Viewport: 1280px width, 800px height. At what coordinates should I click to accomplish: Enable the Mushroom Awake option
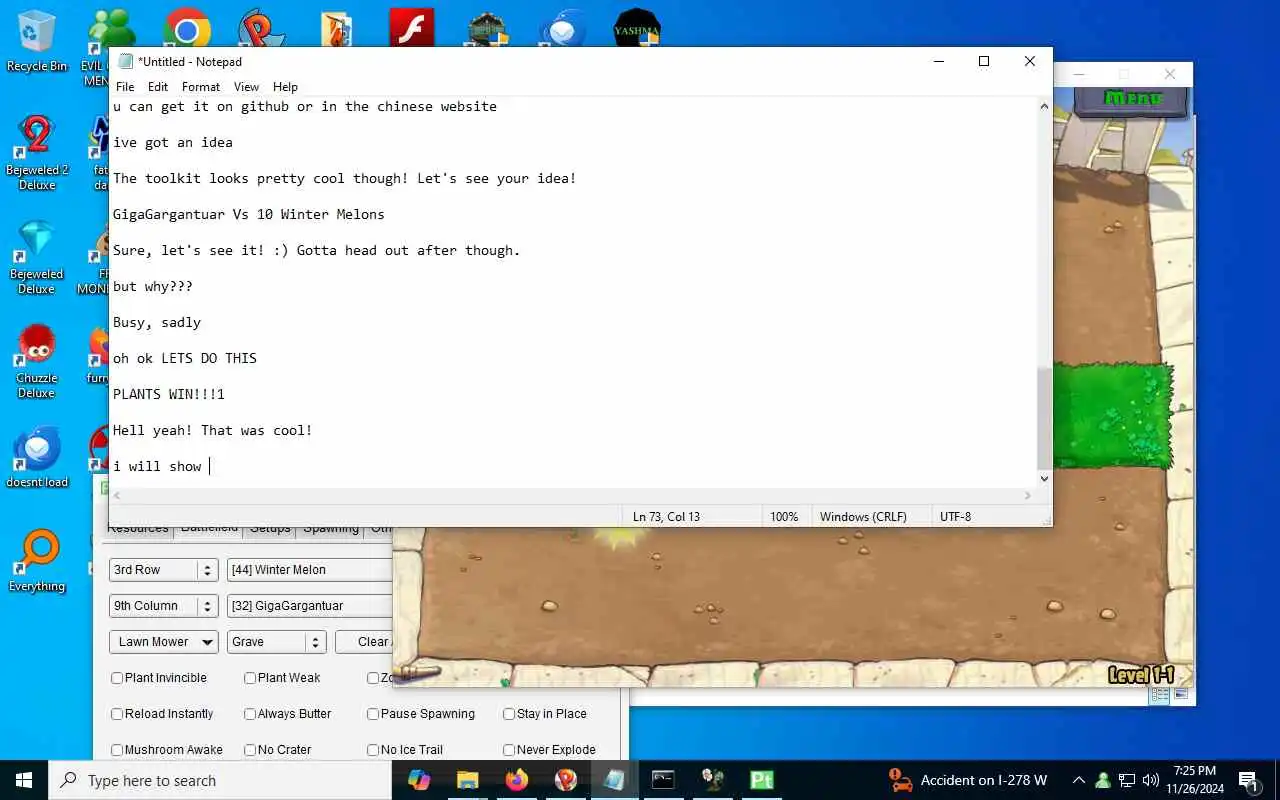click(x=117, y=750)
